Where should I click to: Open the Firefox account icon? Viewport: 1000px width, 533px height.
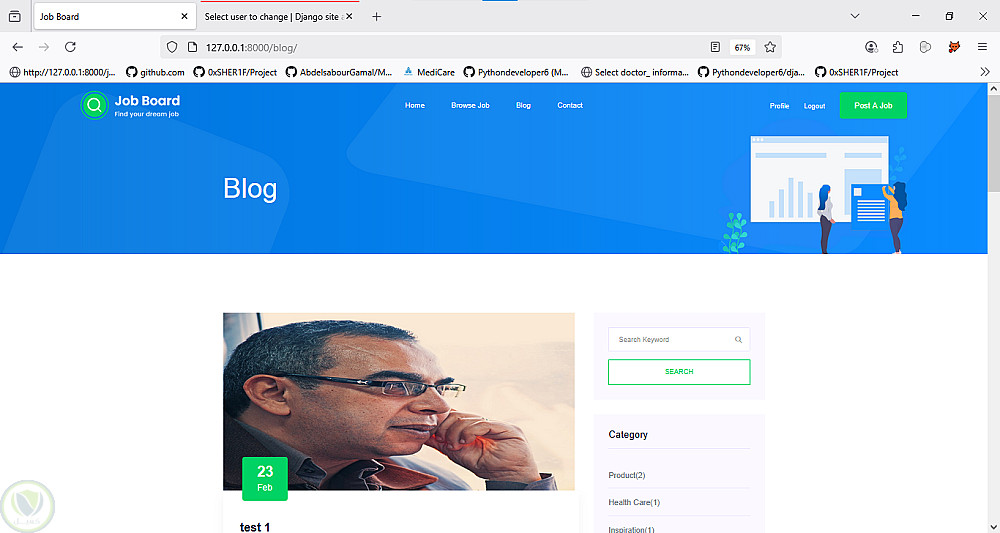(x=871, y=47)
